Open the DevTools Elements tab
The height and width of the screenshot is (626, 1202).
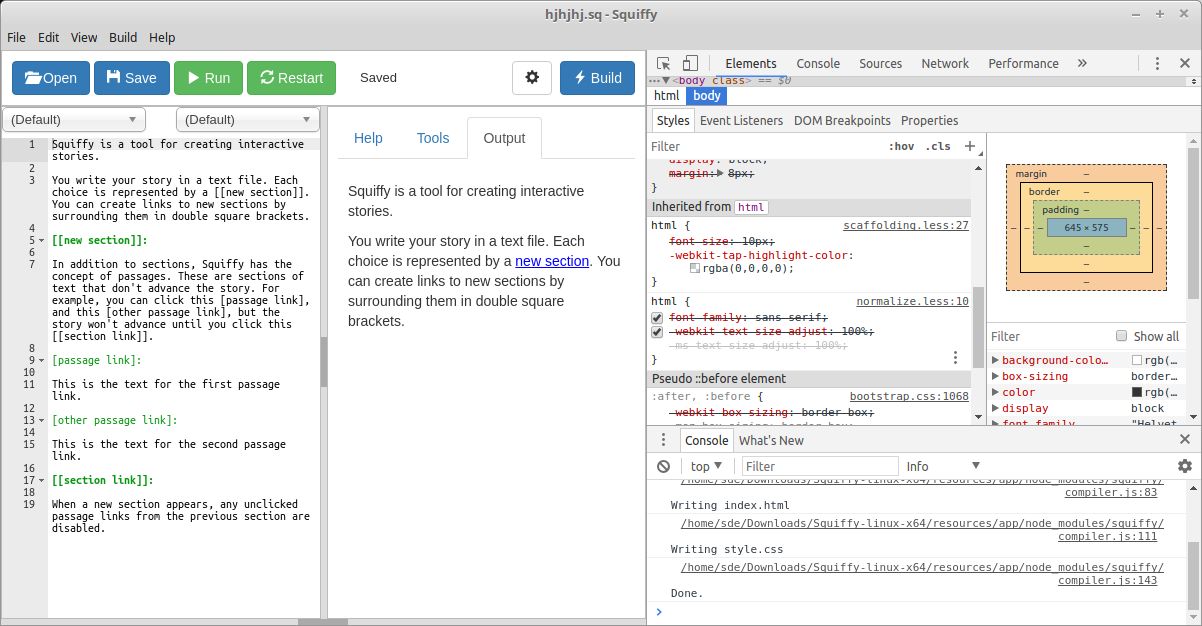click(x=751, y=63)
